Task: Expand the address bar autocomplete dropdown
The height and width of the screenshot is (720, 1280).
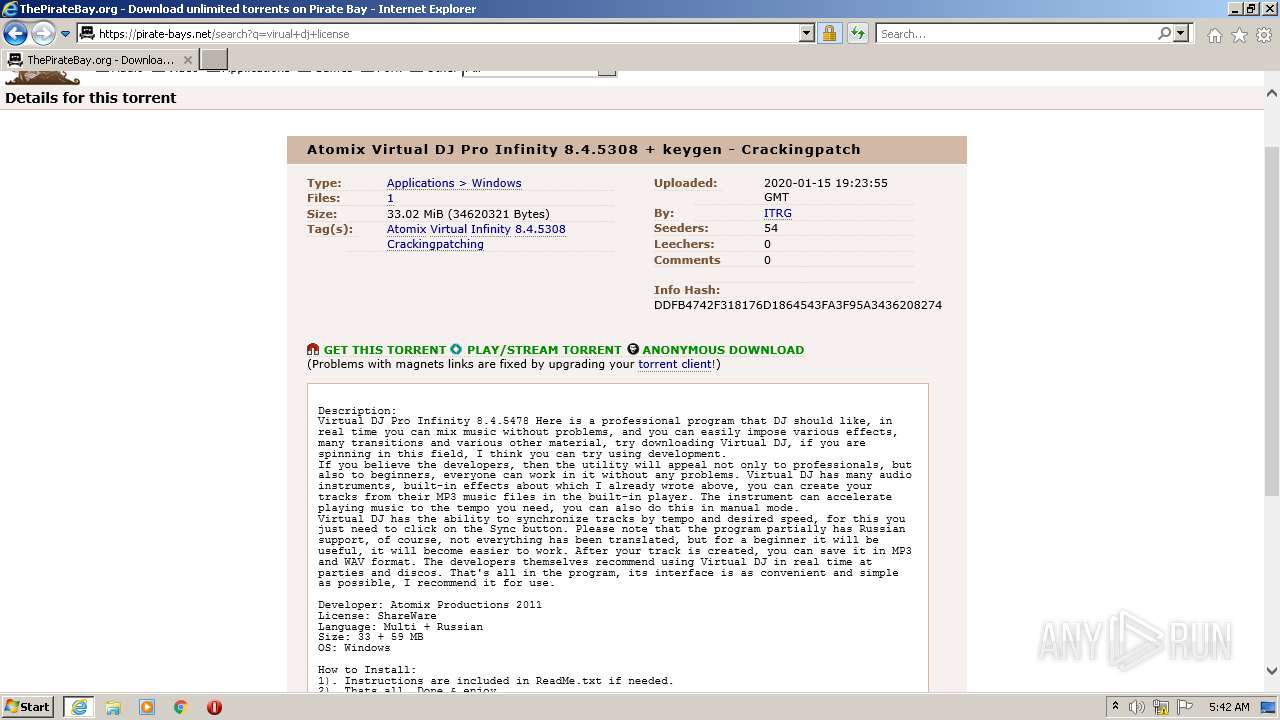Action: (807, 33)
